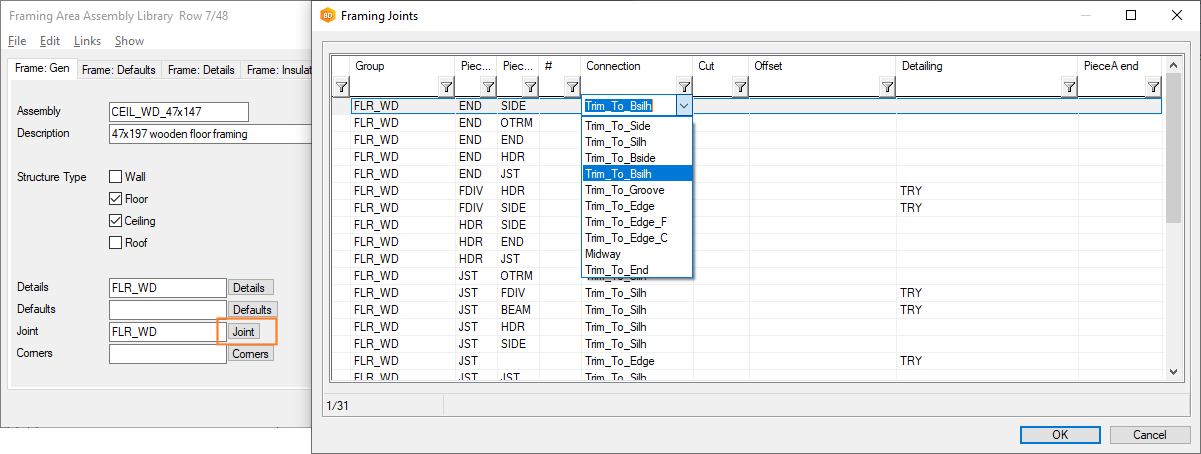
Task: Switch to the Frame: Details tab
Action: click(201, 70)
